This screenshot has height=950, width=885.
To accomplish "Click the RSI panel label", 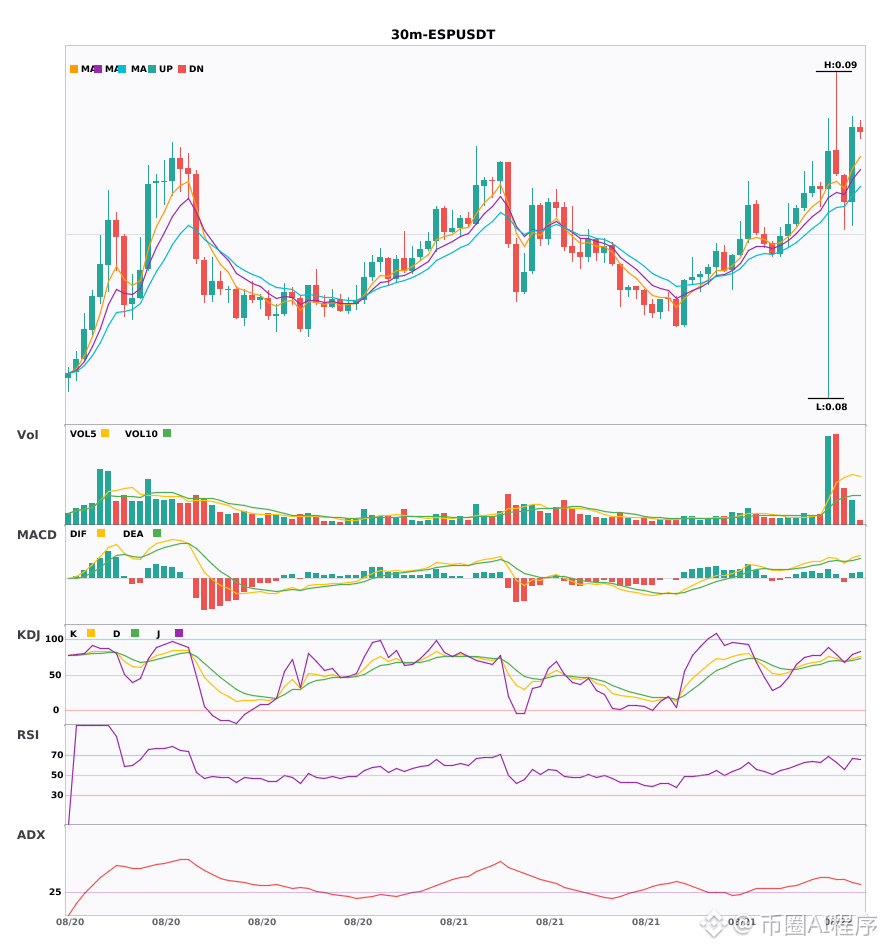I will click(x=28, y=735).
